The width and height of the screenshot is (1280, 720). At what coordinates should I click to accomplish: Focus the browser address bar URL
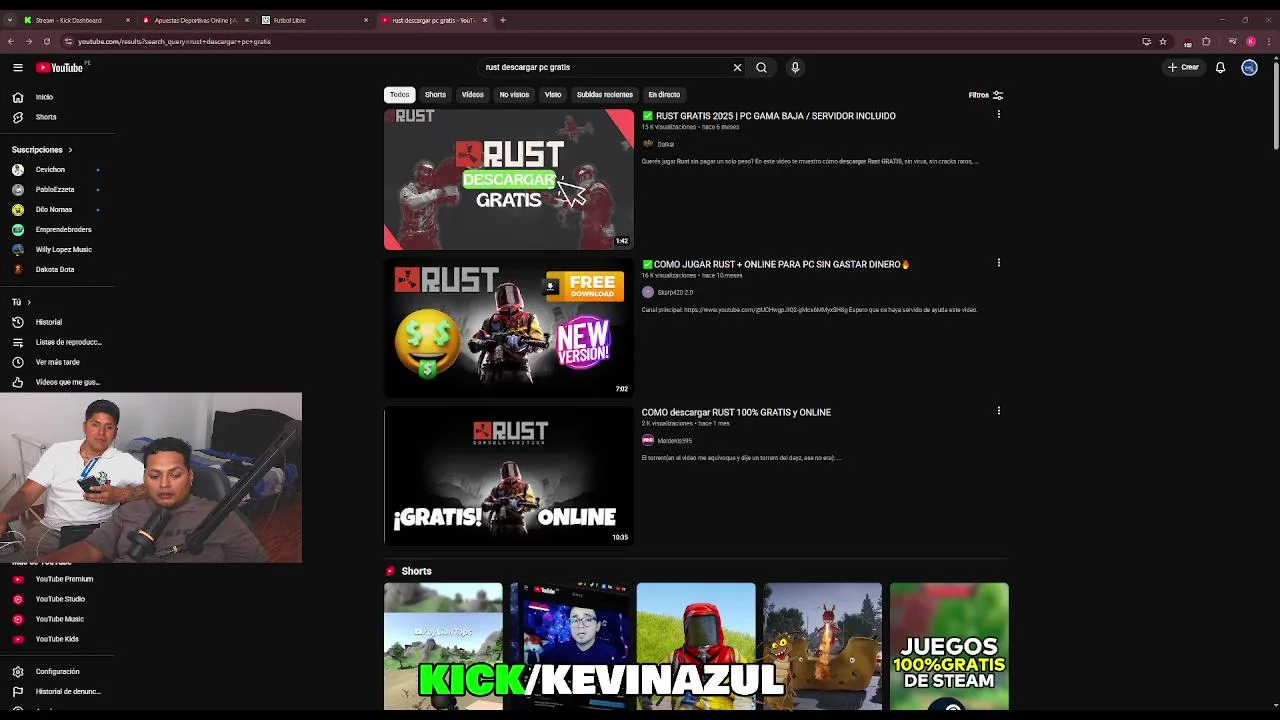pyautogui.click(x=174, y=42)
